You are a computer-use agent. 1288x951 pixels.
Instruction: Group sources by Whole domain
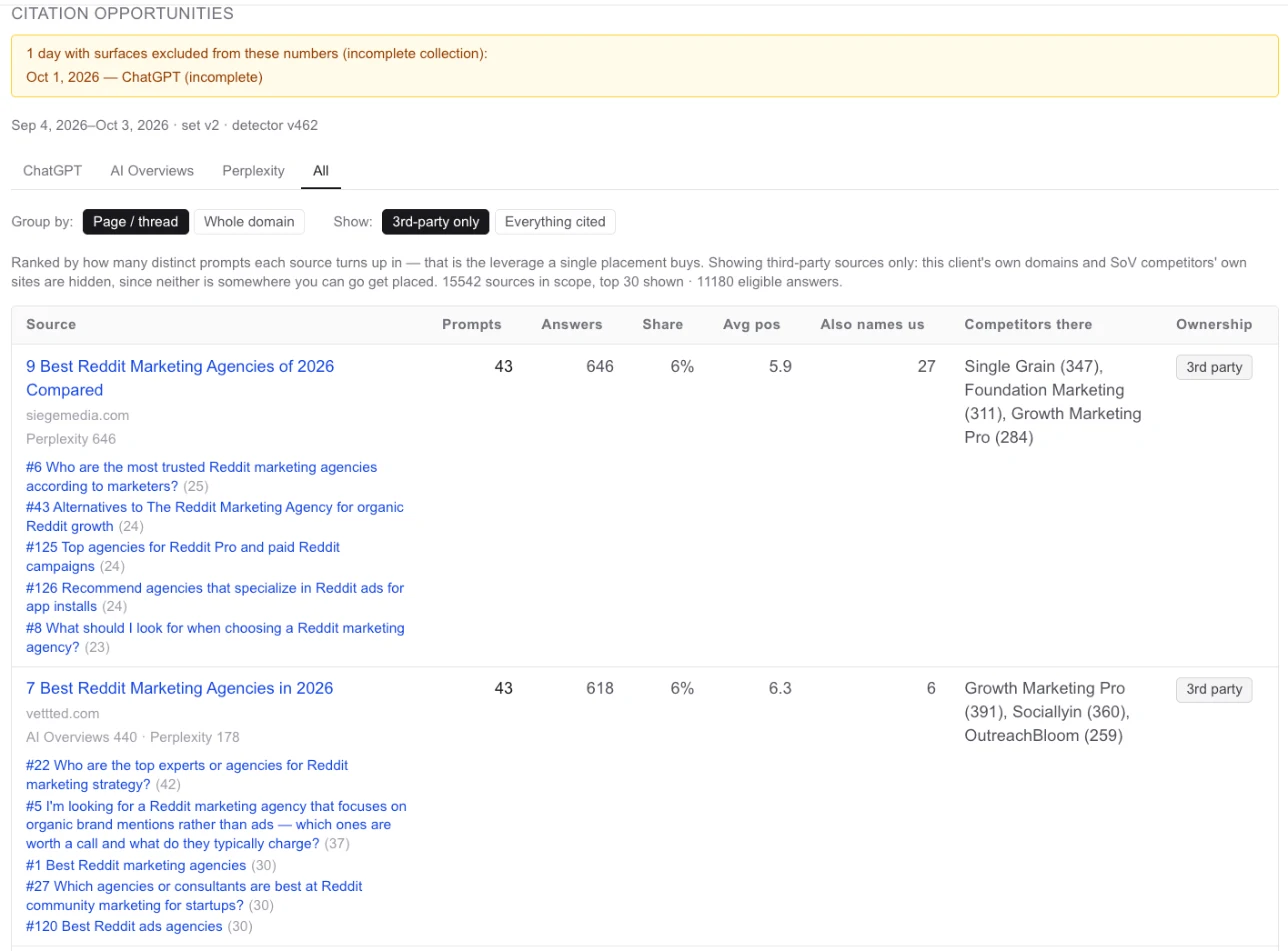[249, 222]
